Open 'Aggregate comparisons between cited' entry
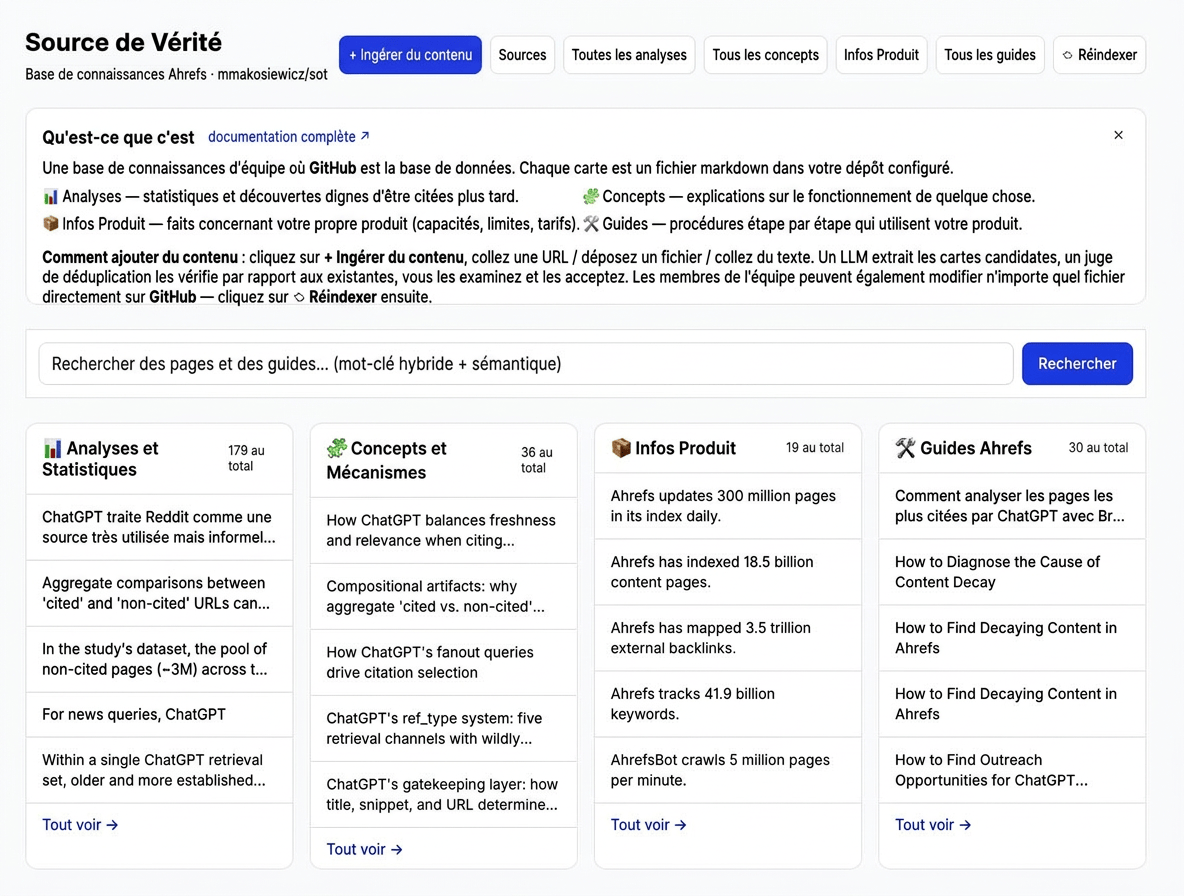The width and height of the screenshot is (1184, 896). pyautogui.click(x=159, y=593)
